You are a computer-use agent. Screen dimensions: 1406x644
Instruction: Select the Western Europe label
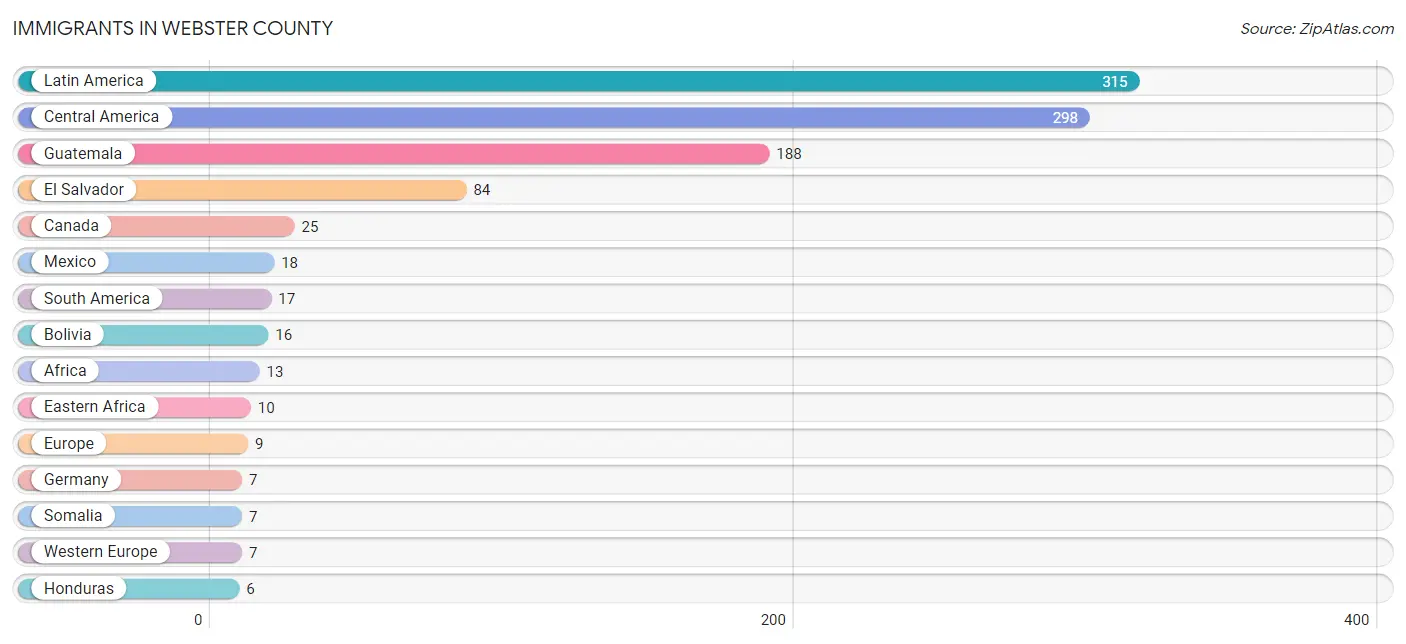coord(100,552)
